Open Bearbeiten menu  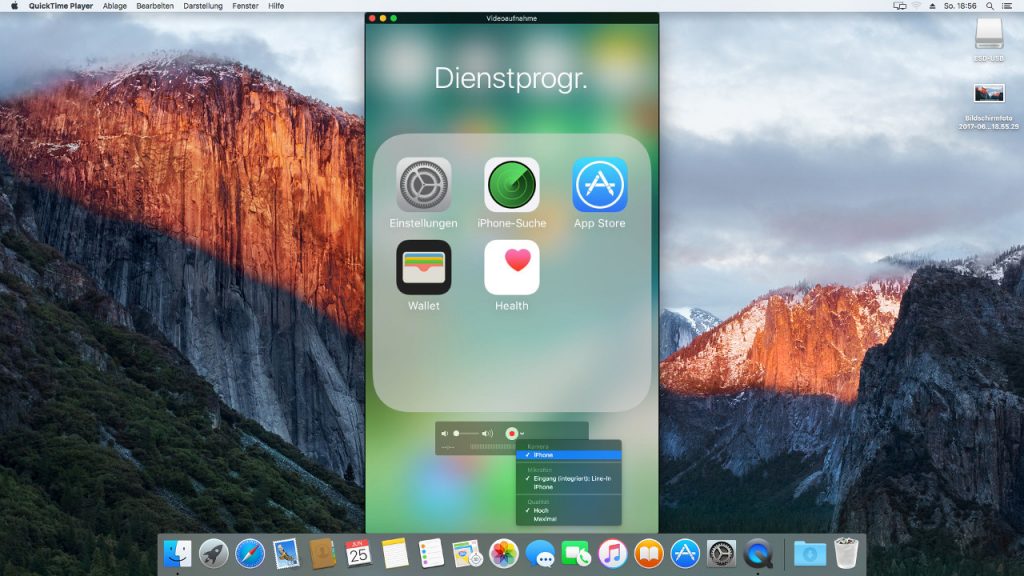pos(155,6)
